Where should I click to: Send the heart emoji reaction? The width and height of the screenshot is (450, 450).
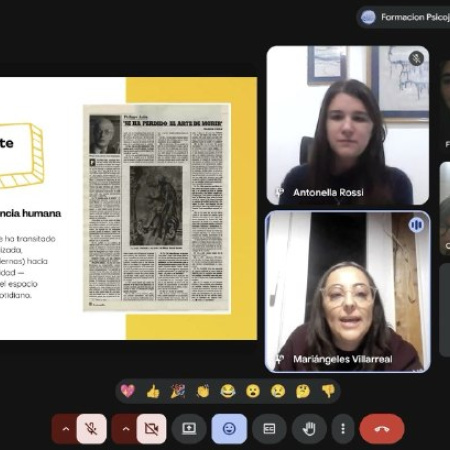pos(128,391)
